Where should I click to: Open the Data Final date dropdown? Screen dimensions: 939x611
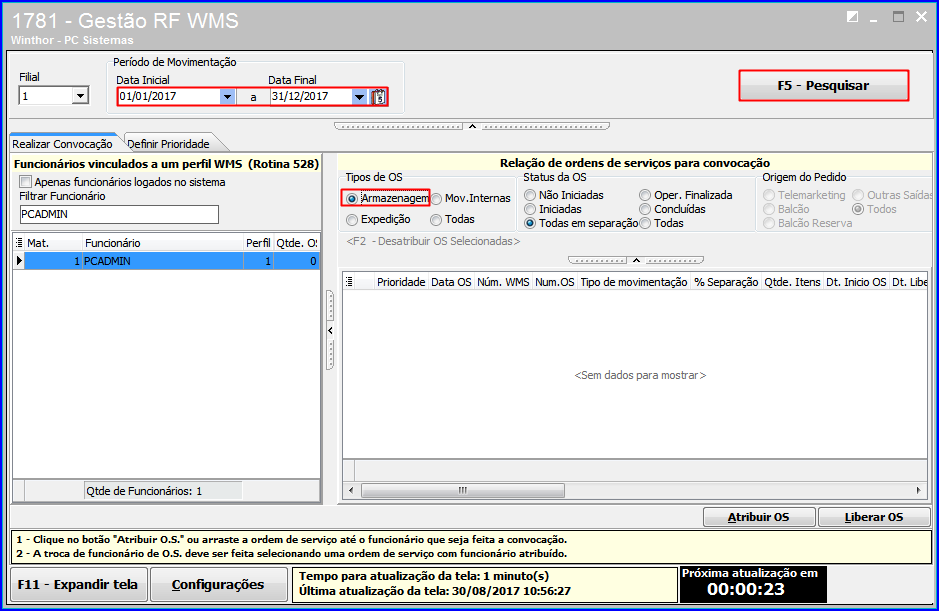tap(359, 96)
